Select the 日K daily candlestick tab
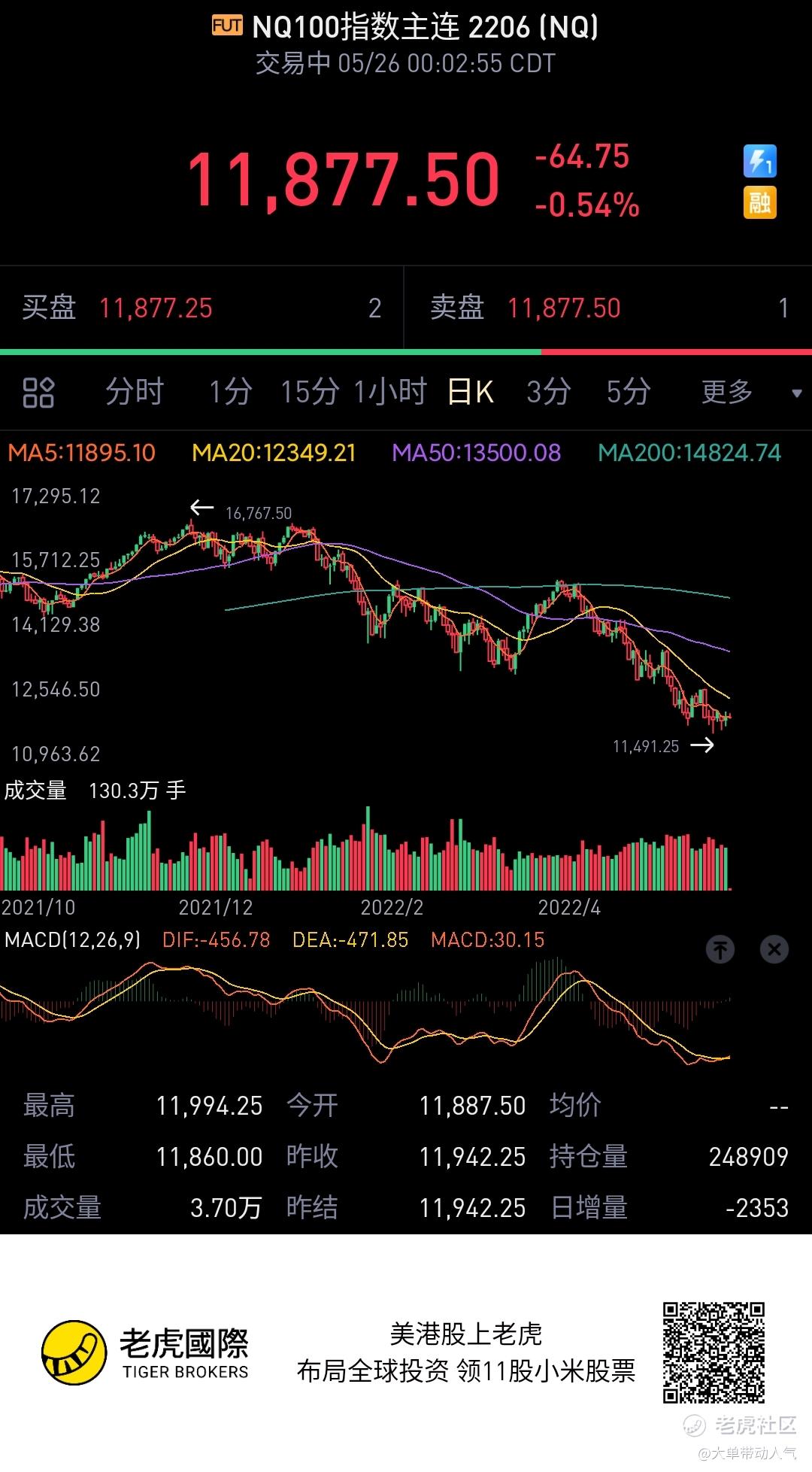This screenshot has height=1472, width=812. pos(471,392)
